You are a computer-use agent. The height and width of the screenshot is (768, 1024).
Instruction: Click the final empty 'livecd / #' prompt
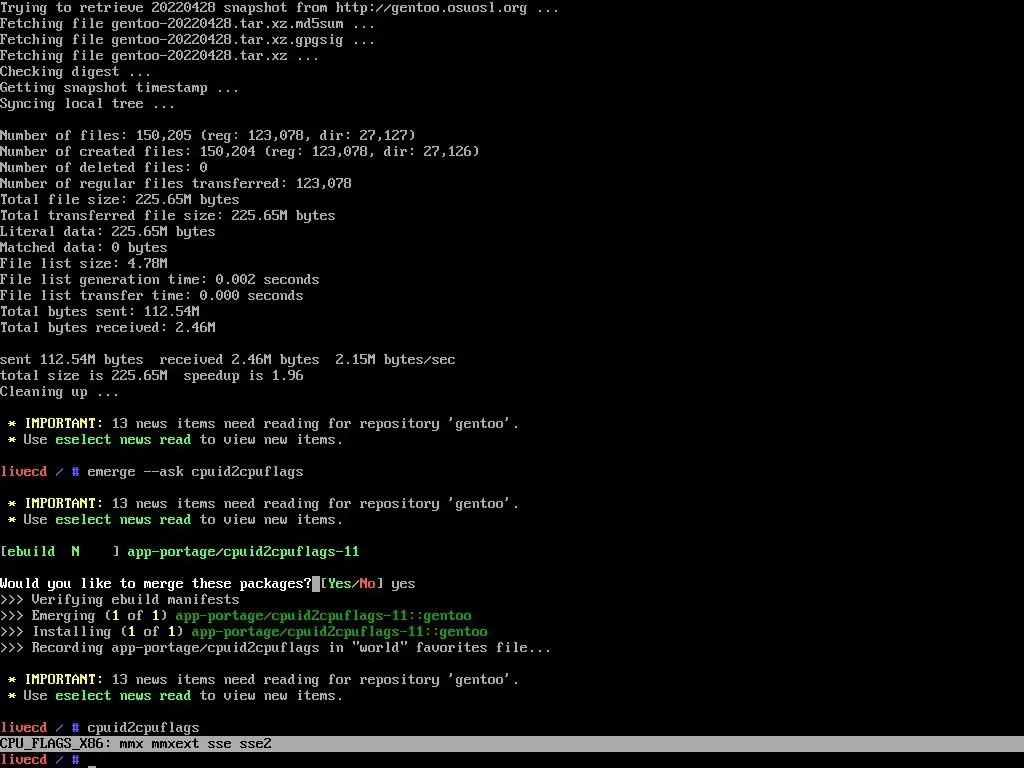click(40, 760)
